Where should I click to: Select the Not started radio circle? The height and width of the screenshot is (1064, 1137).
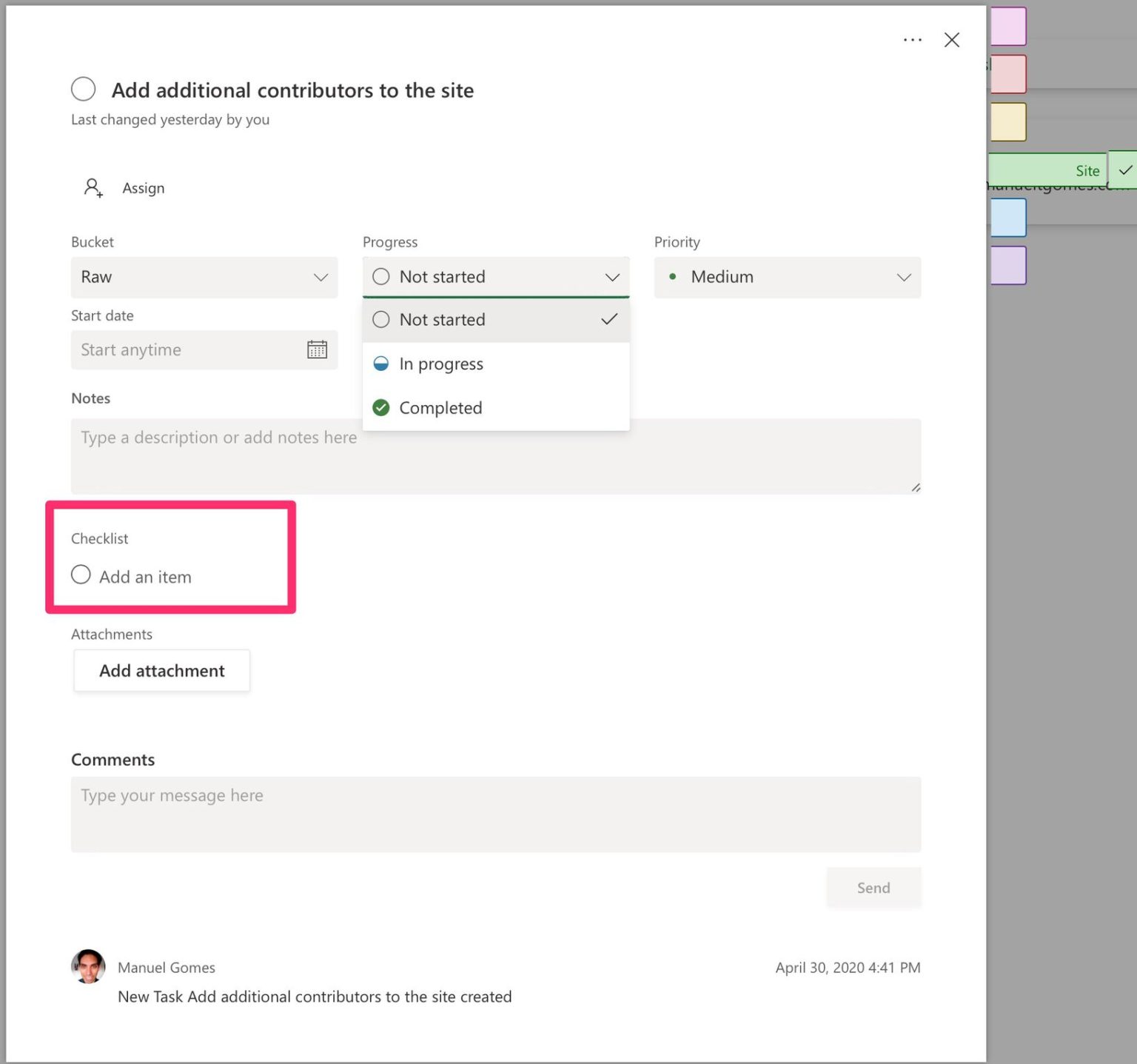(380, 319)
